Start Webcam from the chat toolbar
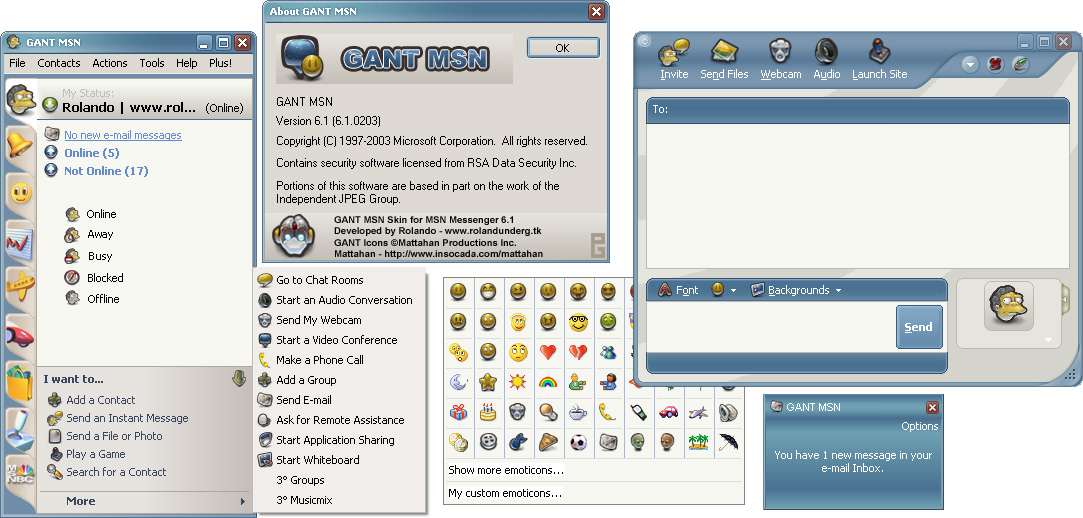The width and height of the screenshot is (1083, 518). pyautogui.click(x=780, y=52)
